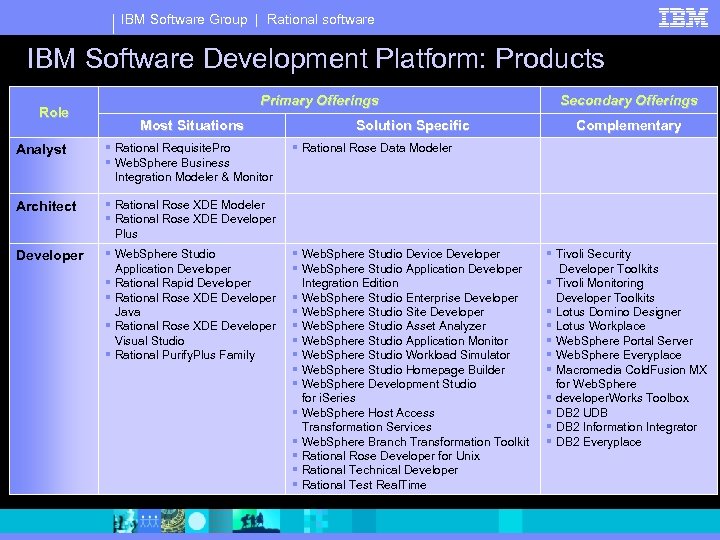720x540 pixels.
Task: Select the "Secondary Offerings" header
Action: 629,101
